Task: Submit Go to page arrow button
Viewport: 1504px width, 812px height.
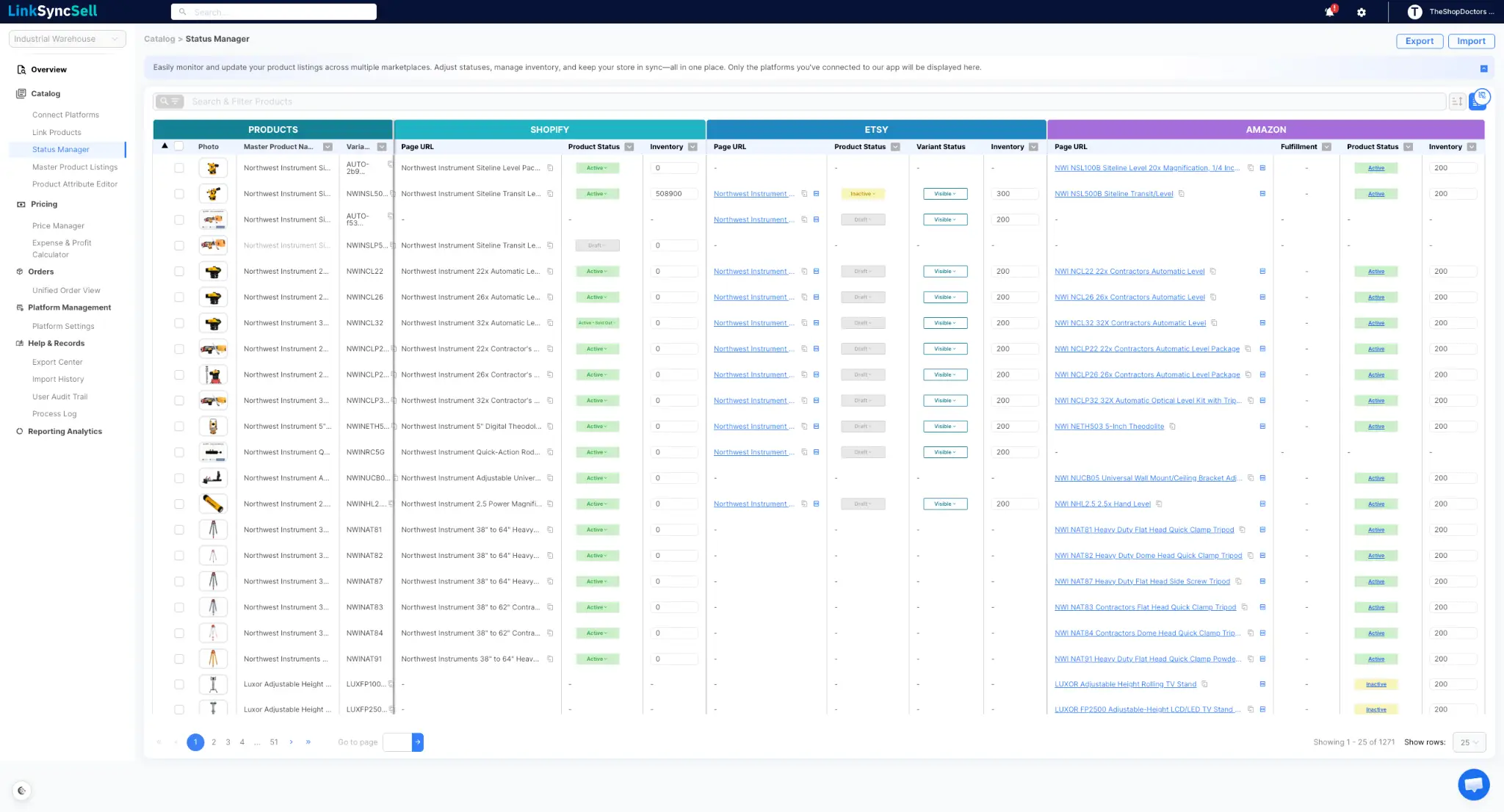Action: click(x=418, y=742)
